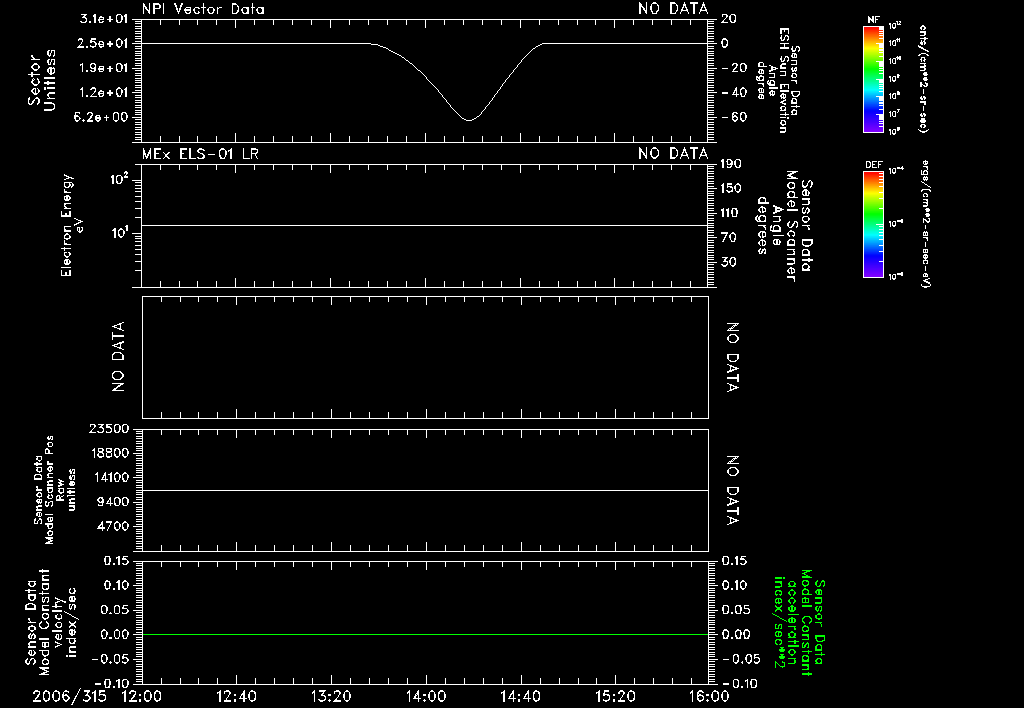Click the 190 scanner angle axis value
The width and height of the screenshot is (1024, 708).
coord(731,164)
